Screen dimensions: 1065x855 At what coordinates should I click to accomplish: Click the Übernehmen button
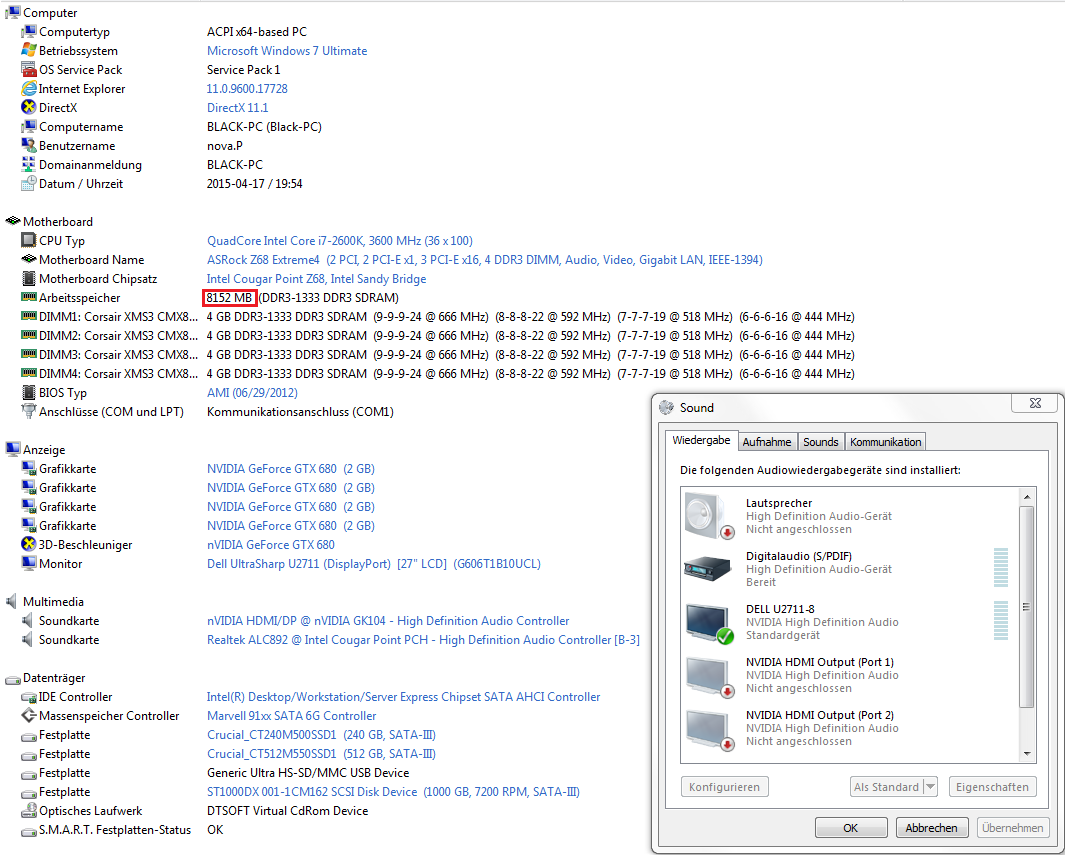coord(1012,828)
